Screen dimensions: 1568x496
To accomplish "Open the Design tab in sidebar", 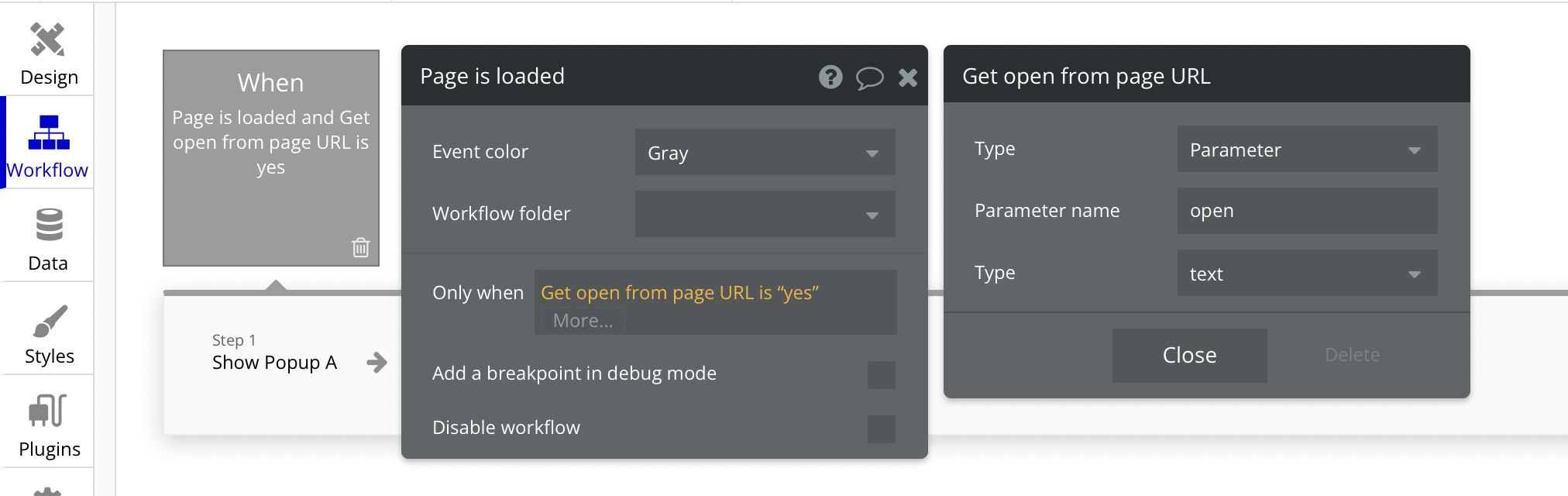I will (x=48, y=54).
